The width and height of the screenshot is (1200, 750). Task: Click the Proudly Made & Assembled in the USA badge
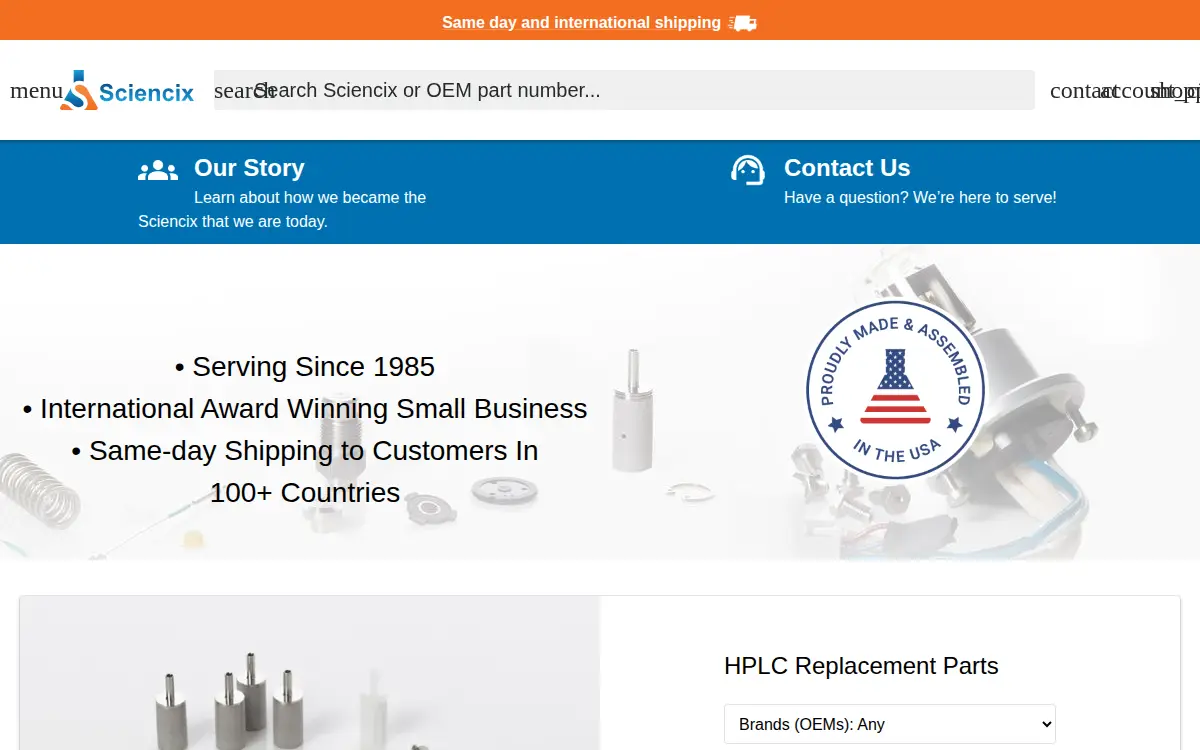[895, 390]
